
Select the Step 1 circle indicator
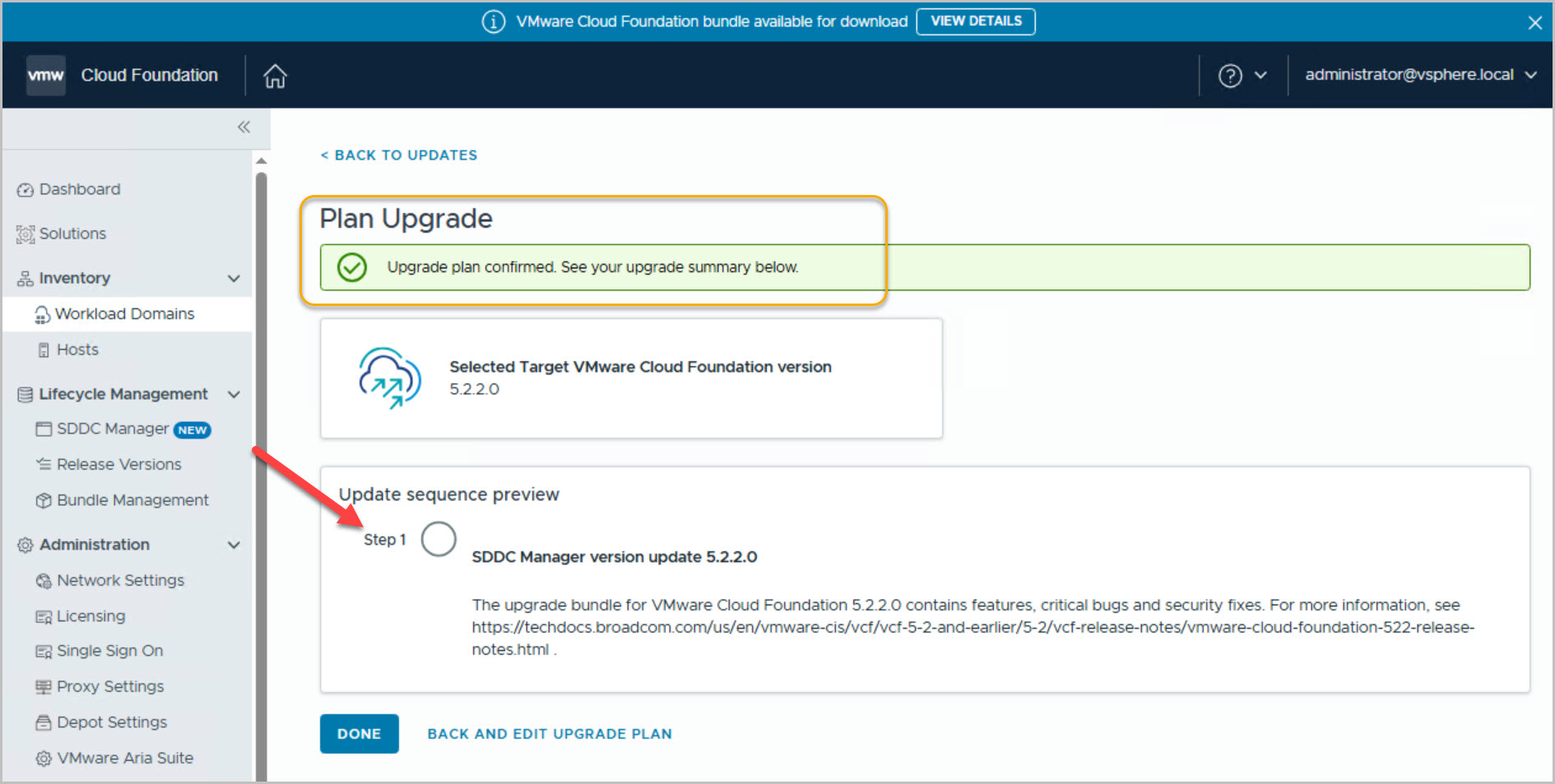point(439,540)
